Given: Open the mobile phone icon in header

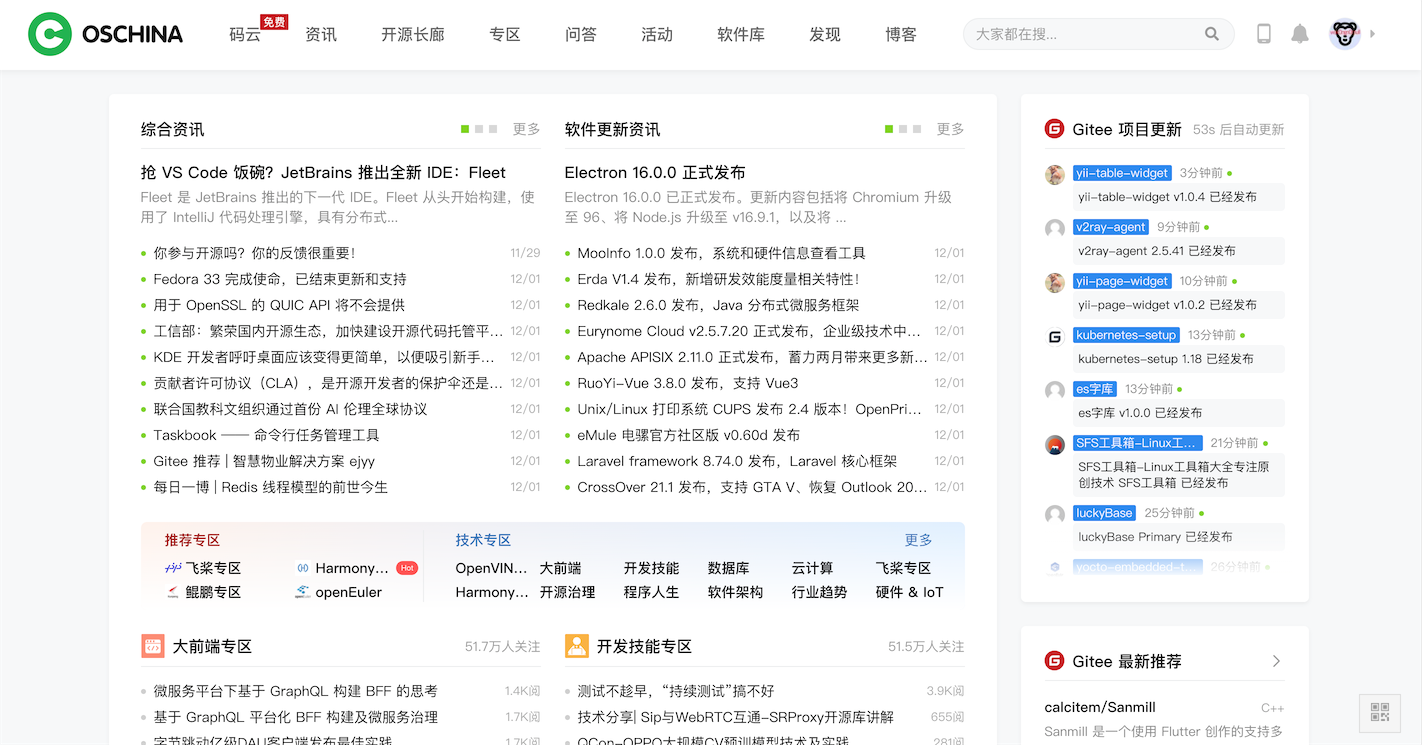Looking at the screenshot, I should 1264,34.
